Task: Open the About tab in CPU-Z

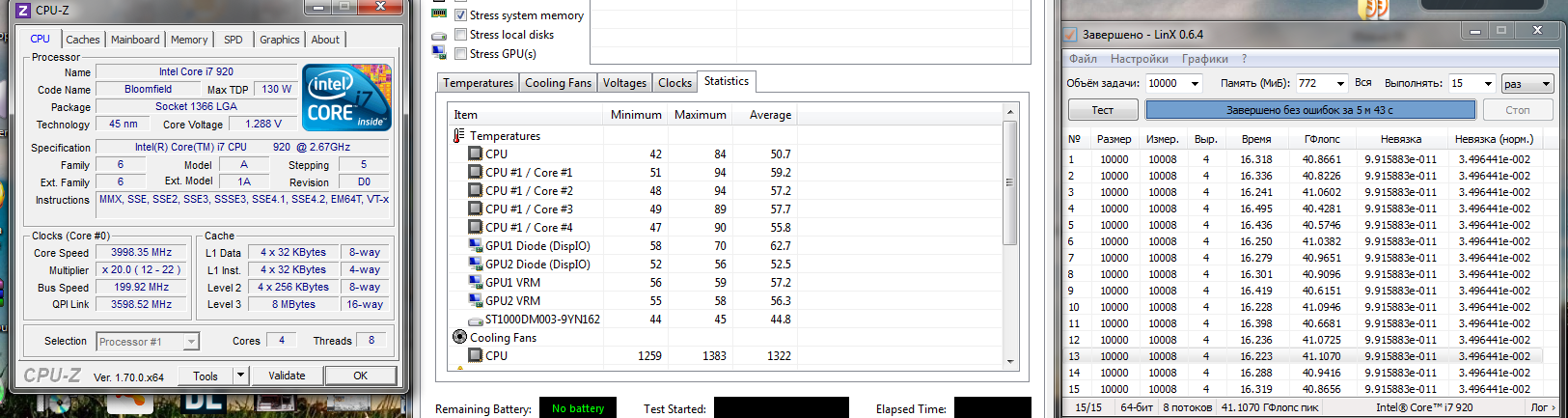Action: click(x=325, y=40)
